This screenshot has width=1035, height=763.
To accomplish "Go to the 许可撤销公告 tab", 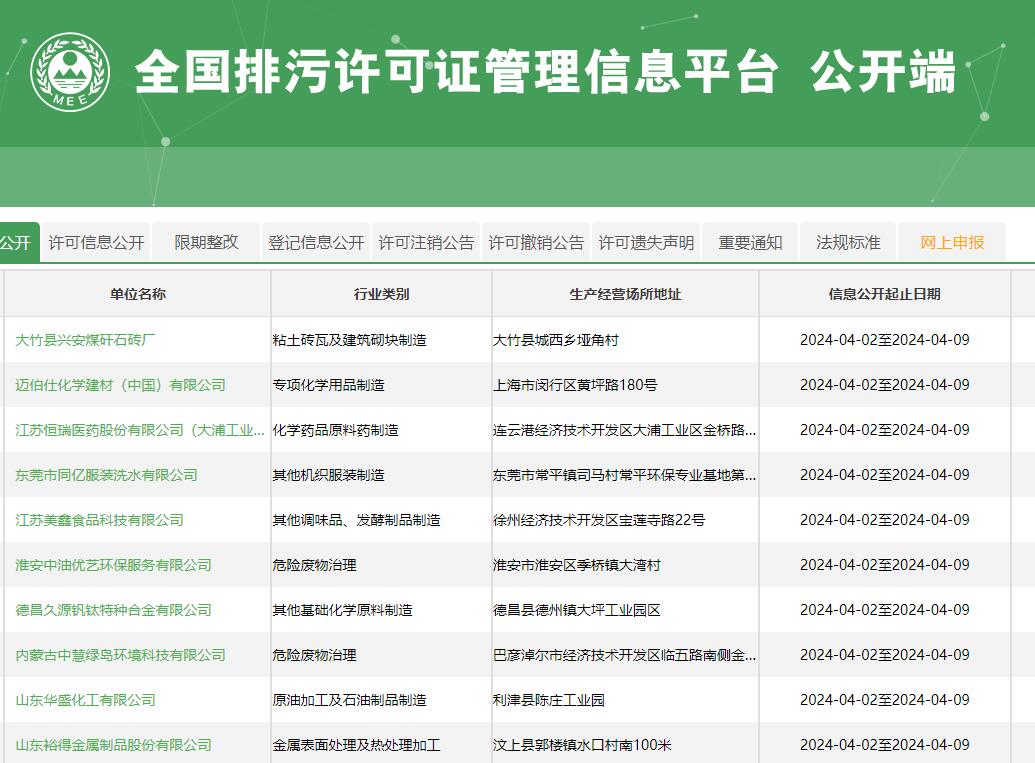I will [536, 242].
